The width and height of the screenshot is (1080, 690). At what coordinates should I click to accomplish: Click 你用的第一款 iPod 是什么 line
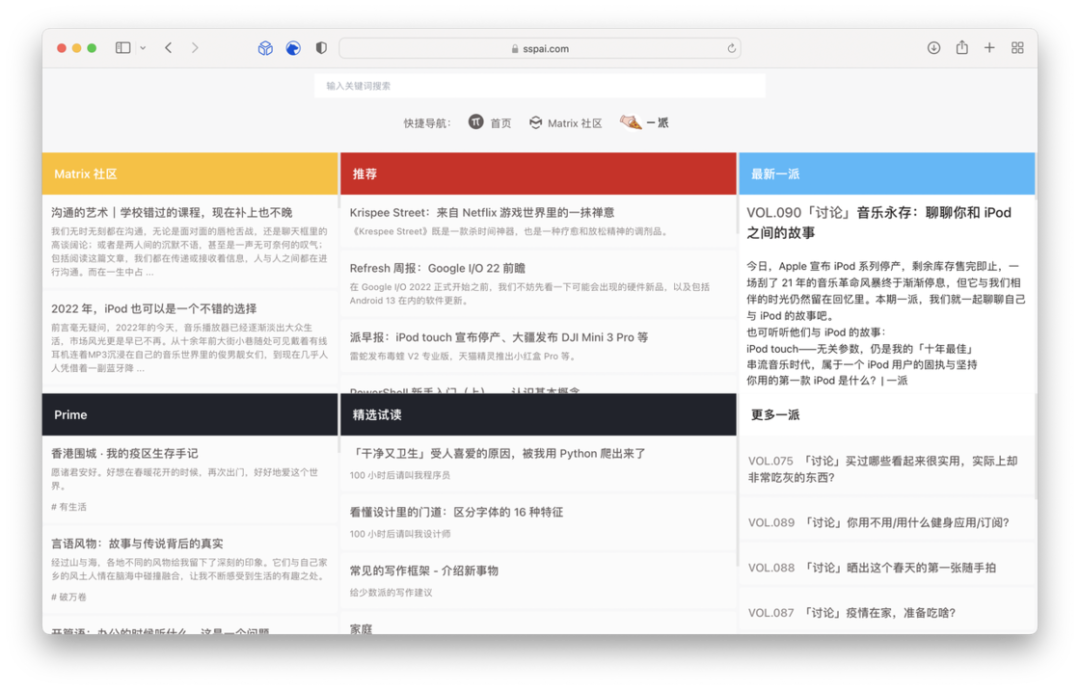pos(827,380)
